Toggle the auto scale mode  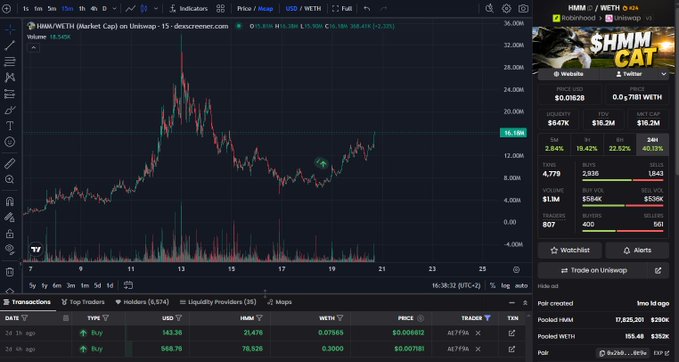521,285
